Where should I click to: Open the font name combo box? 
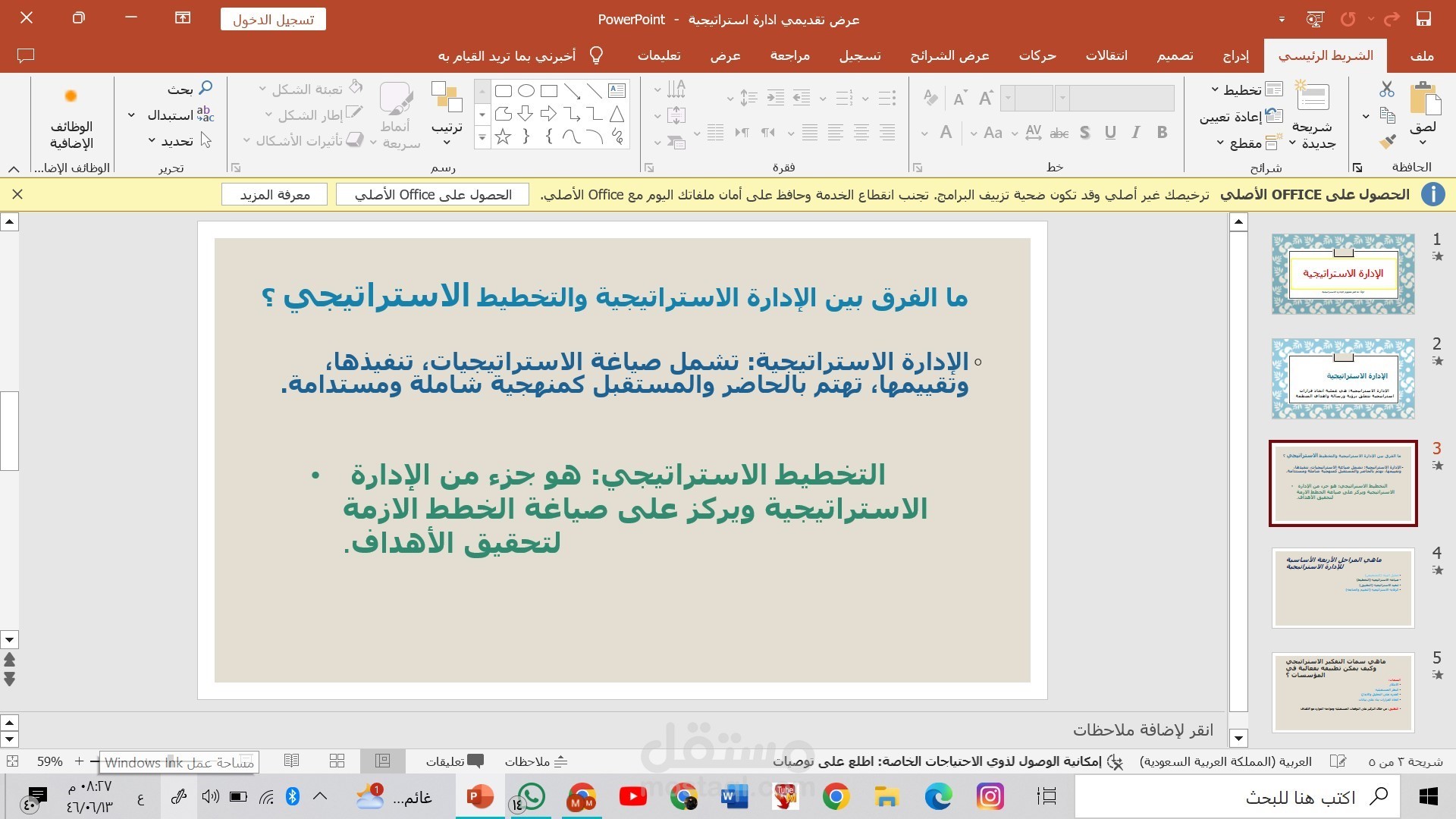click(1116, 98)
